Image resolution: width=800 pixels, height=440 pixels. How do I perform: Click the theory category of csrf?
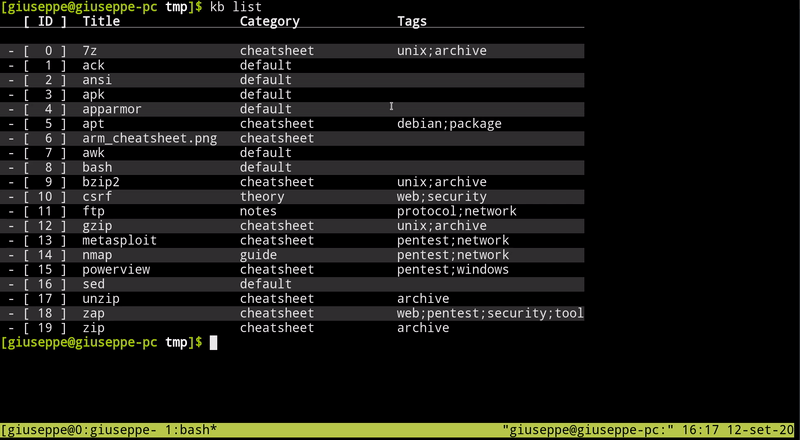[x=262, y=197]
